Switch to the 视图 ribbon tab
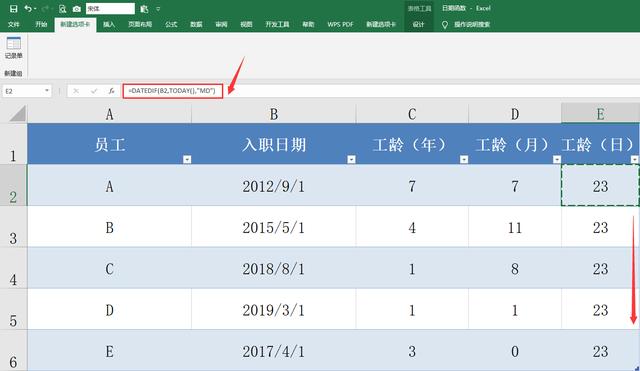The image size is (640, 371). pos(246,24)
